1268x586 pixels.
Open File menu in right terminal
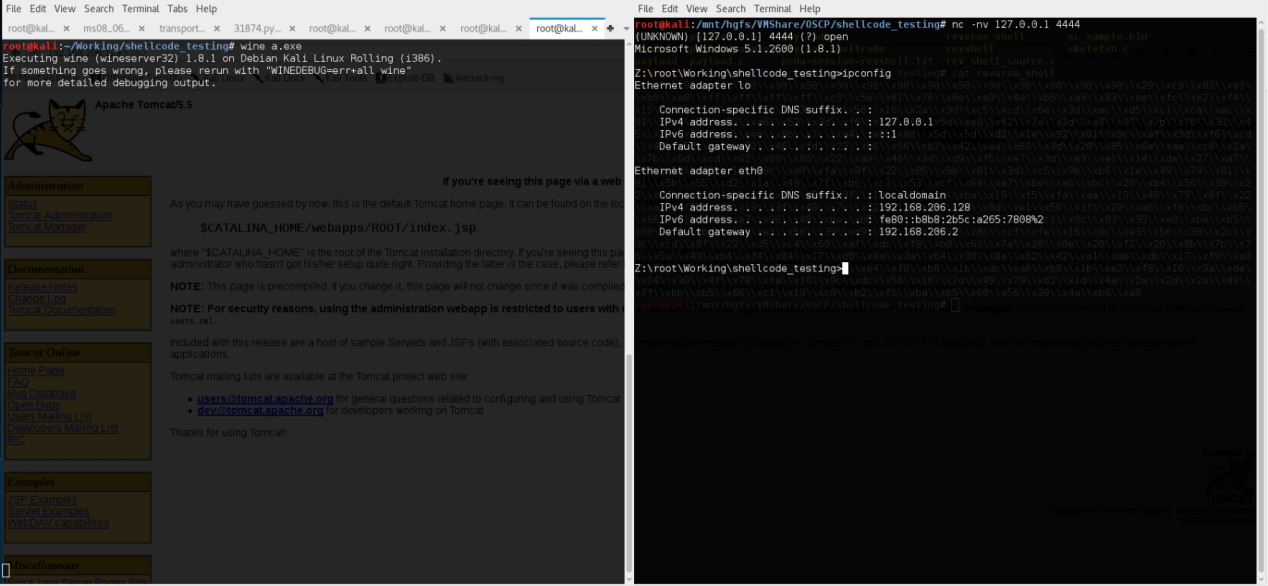[646, 8]
